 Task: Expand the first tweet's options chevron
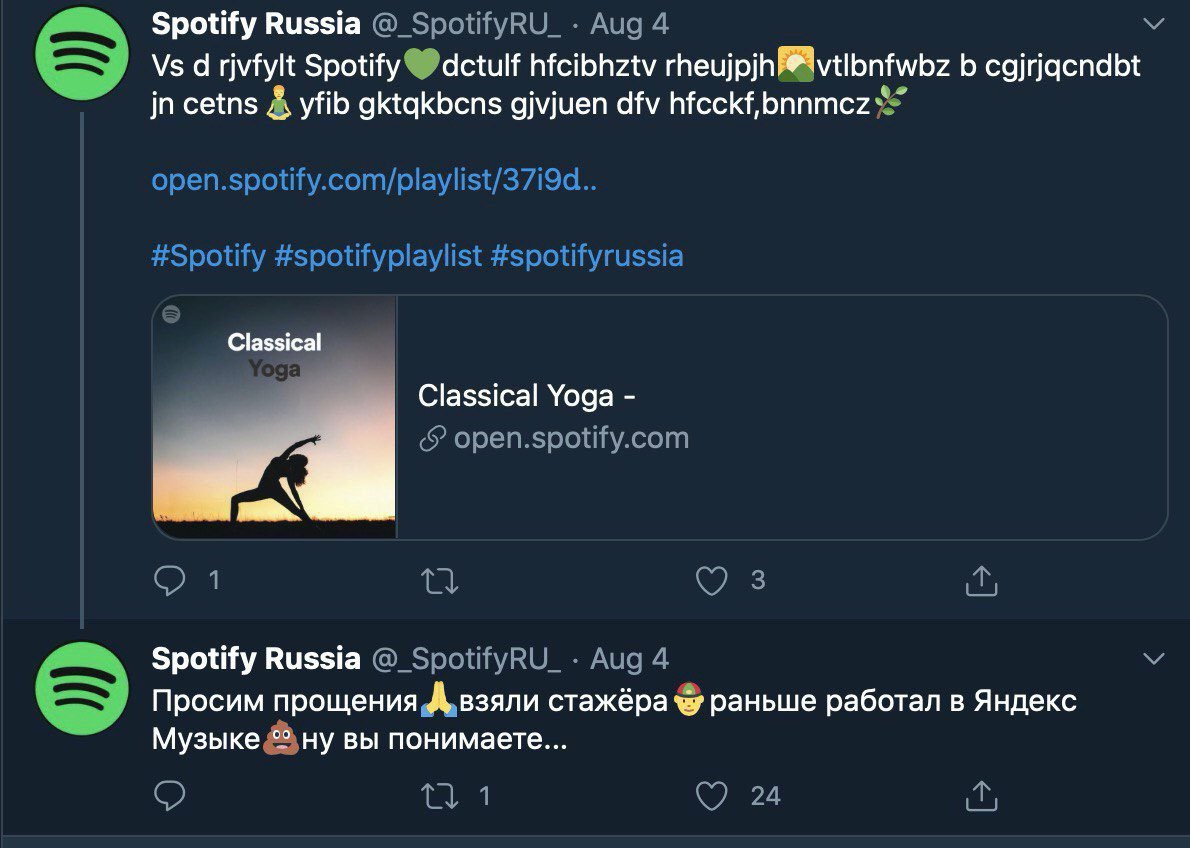[x=1153, y=23]
